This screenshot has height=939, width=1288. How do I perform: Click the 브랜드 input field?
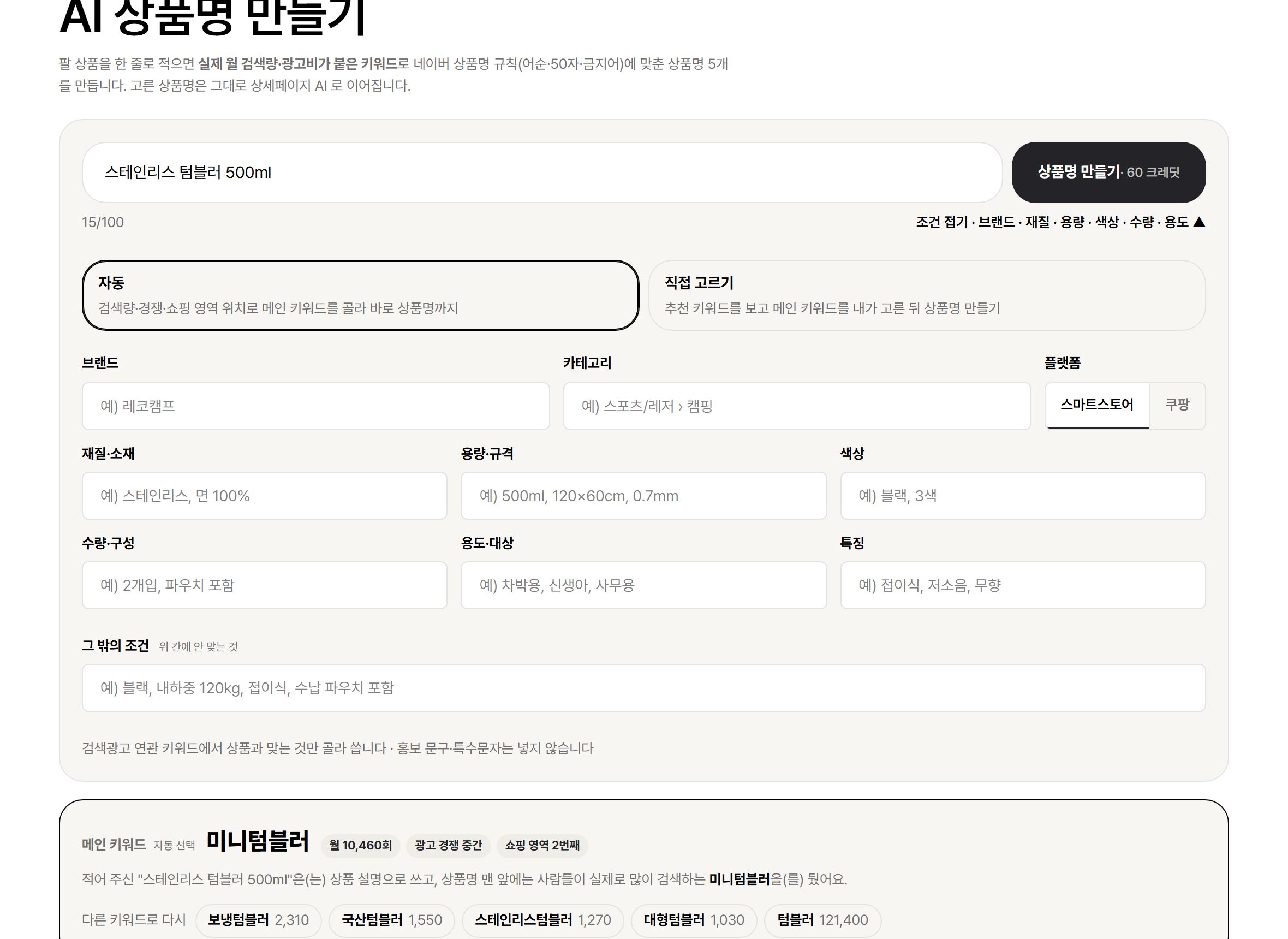[315, 406]
